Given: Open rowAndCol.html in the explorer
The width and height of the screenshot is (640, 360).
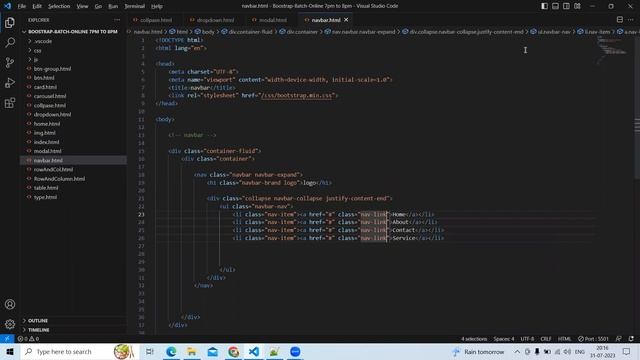Looking at the screenshot, I should pos(53,169).
